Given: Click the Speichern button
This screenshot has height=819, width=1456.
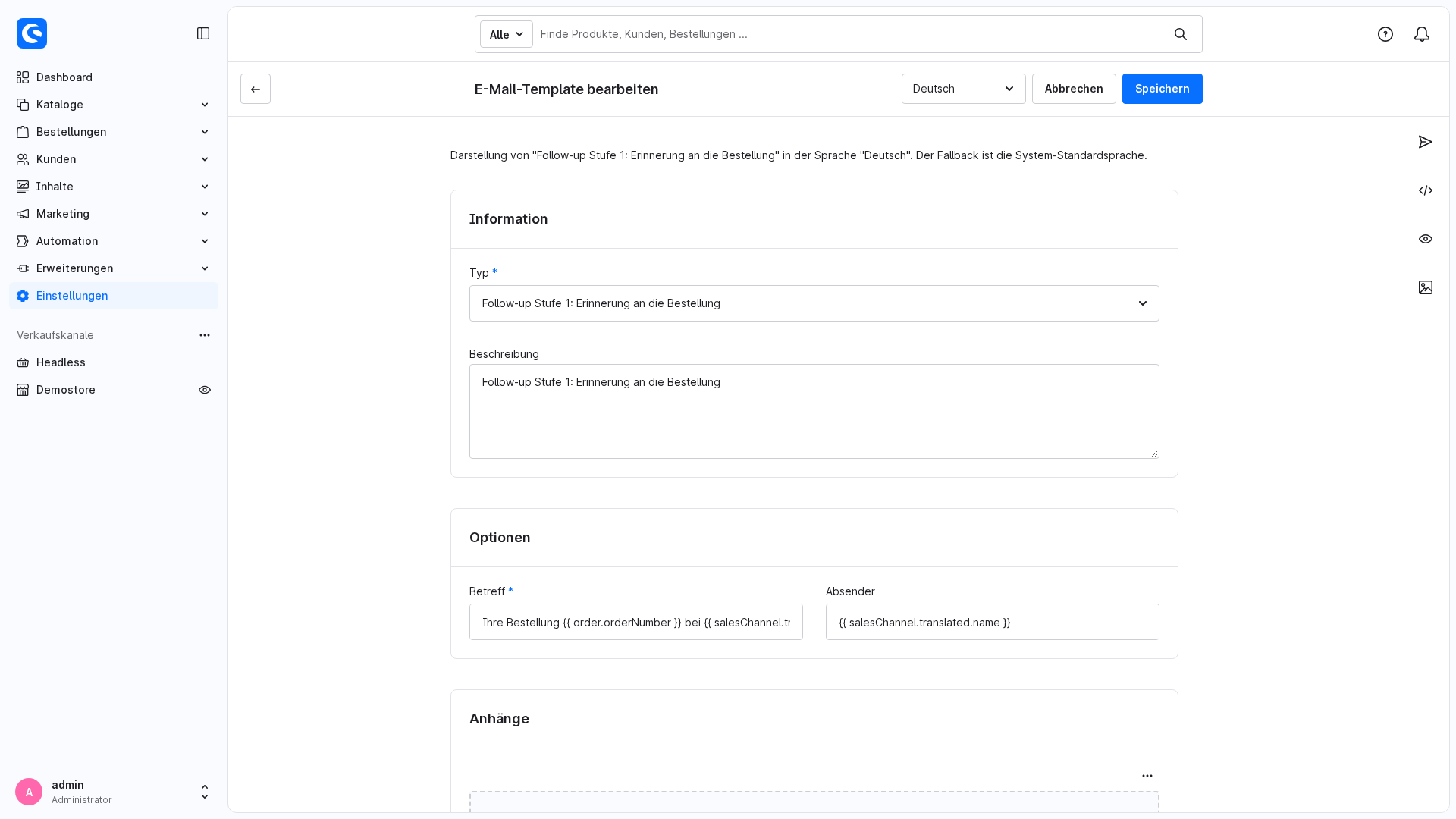Looking at the screenshot, I should point(1162,89).
